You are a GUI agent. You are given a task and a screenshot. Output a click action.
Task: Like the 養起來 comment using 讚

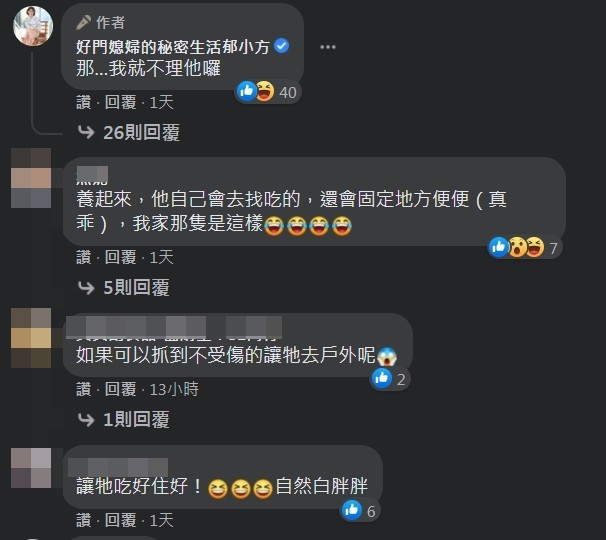tap(83, 257)
